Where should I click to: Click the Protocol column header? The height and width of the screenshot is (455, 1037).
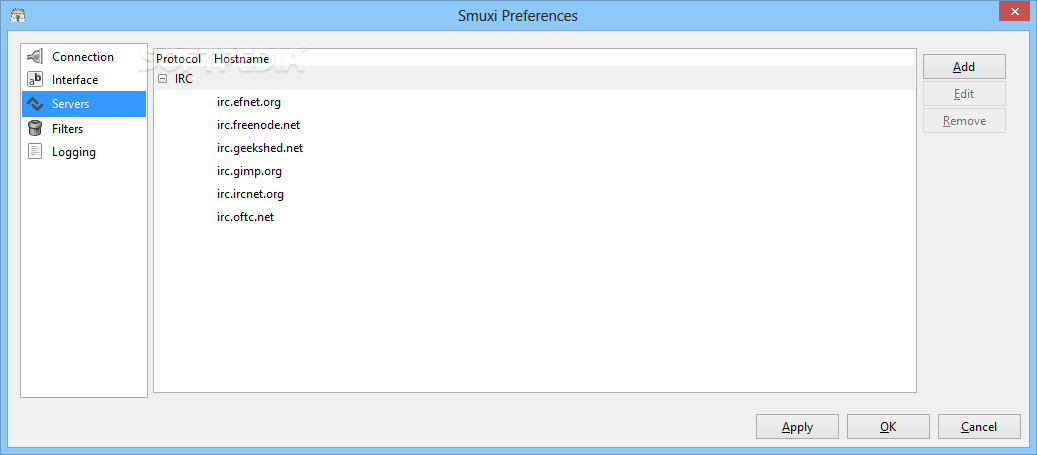[x=178, y=59]
